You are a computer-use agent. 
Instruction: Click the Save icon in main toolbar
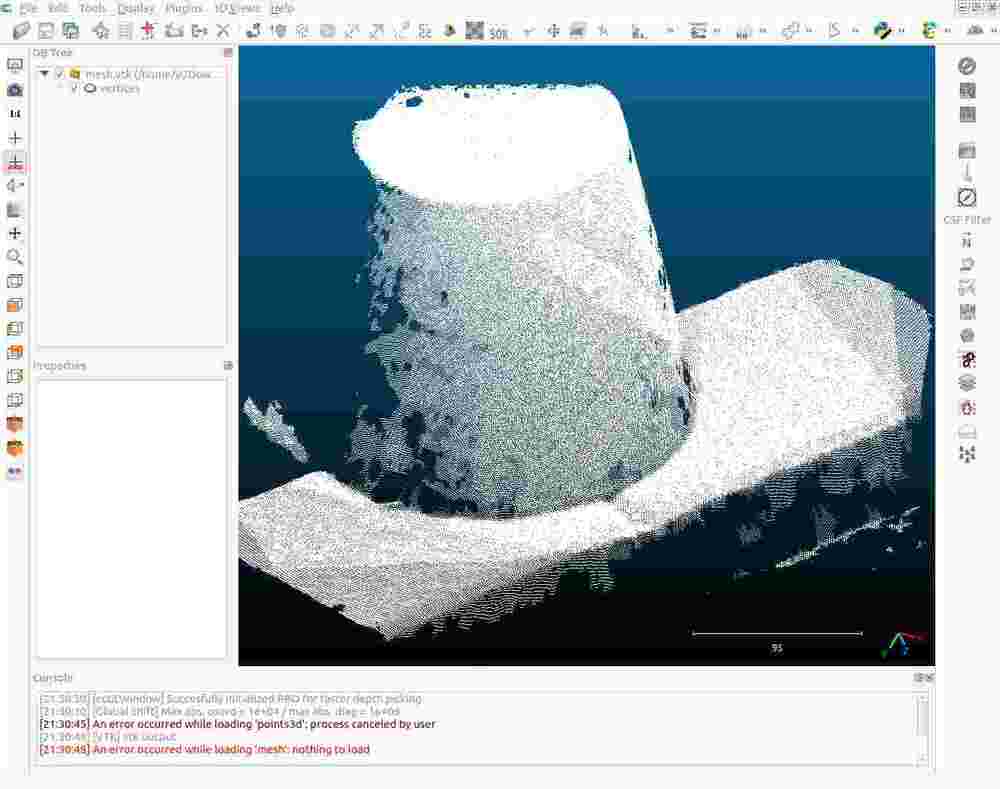46,31
